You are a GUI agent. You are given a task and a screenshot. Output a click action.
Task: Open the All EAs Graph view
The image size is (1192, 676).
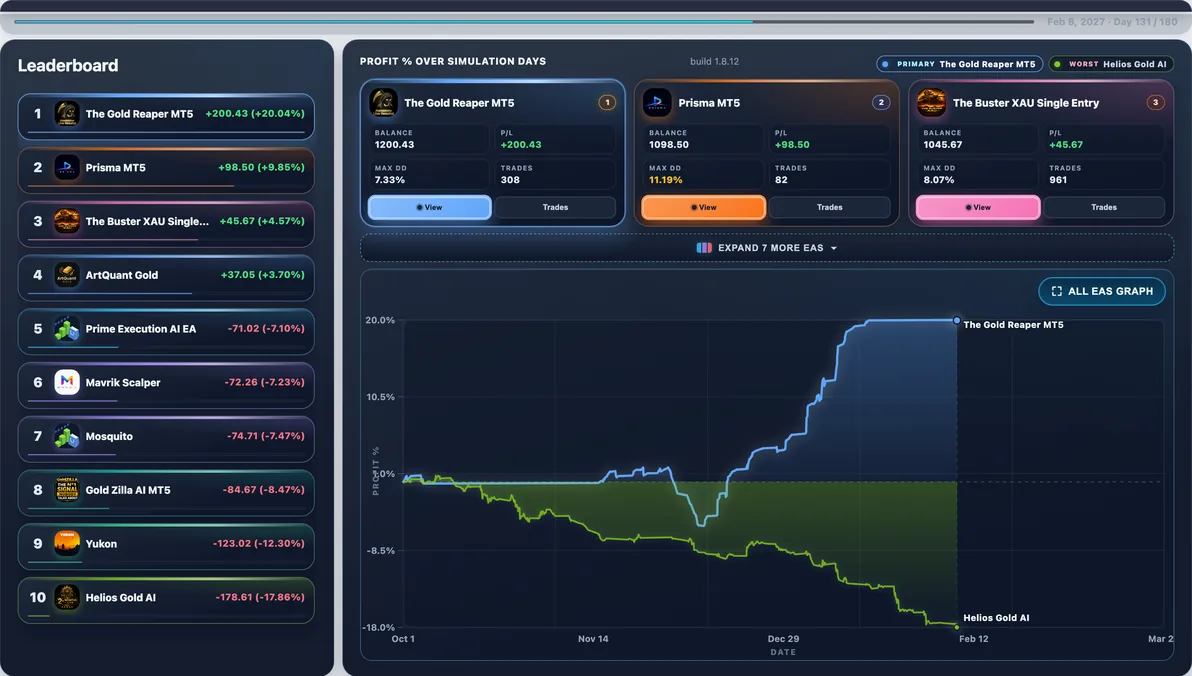[1102, 291]
